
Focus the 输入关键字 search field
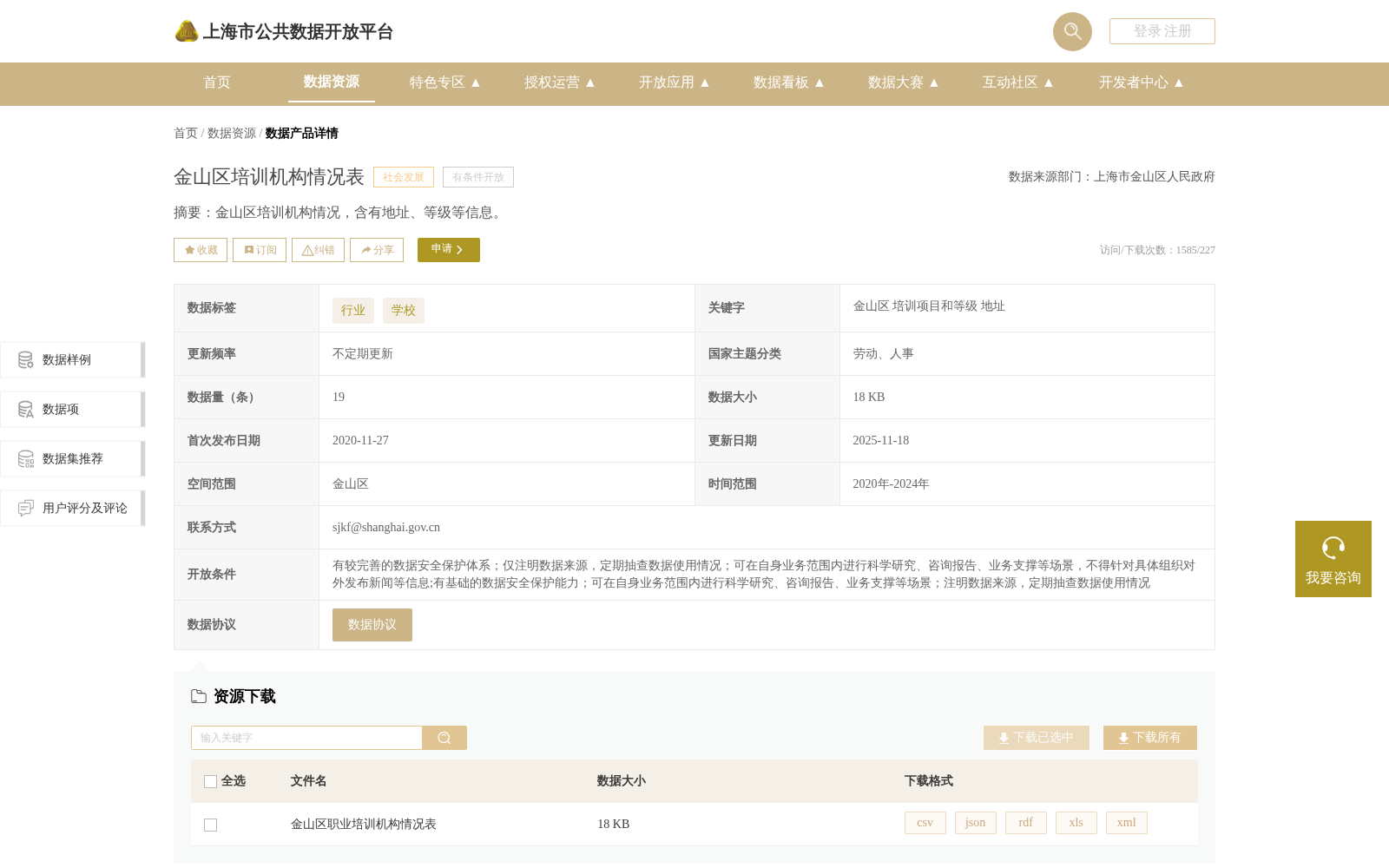point(306,738)
